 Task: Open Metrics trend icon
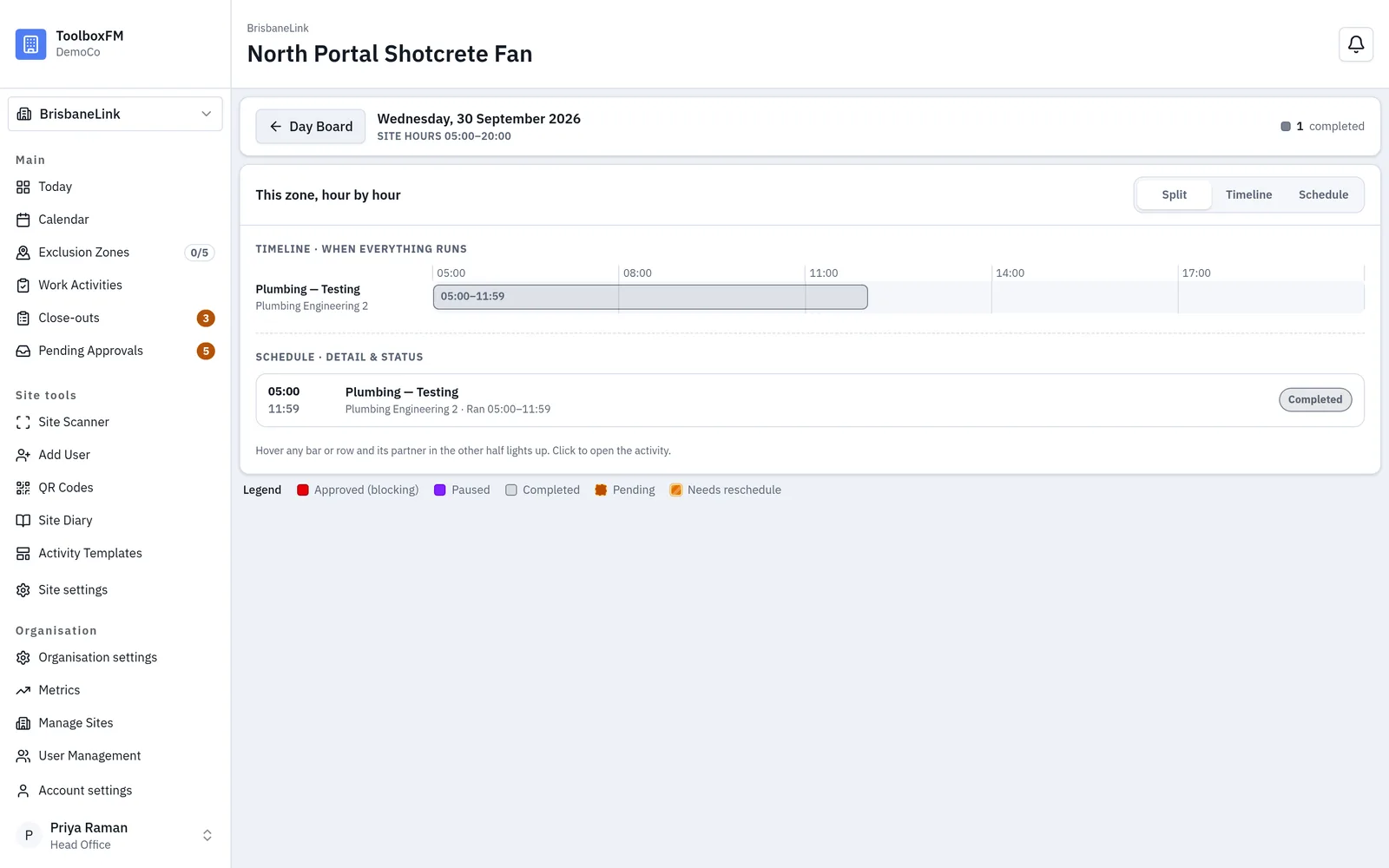click(23, 690)
